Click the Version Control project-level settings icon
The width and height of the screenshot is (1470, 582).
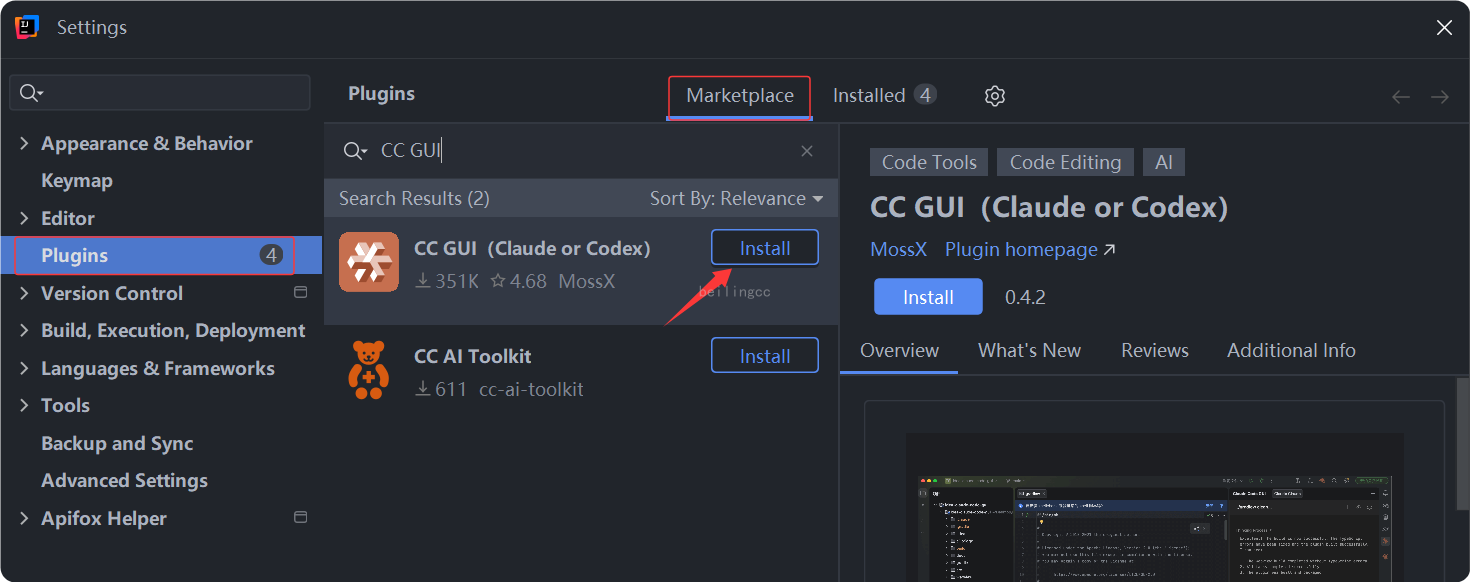300,293
